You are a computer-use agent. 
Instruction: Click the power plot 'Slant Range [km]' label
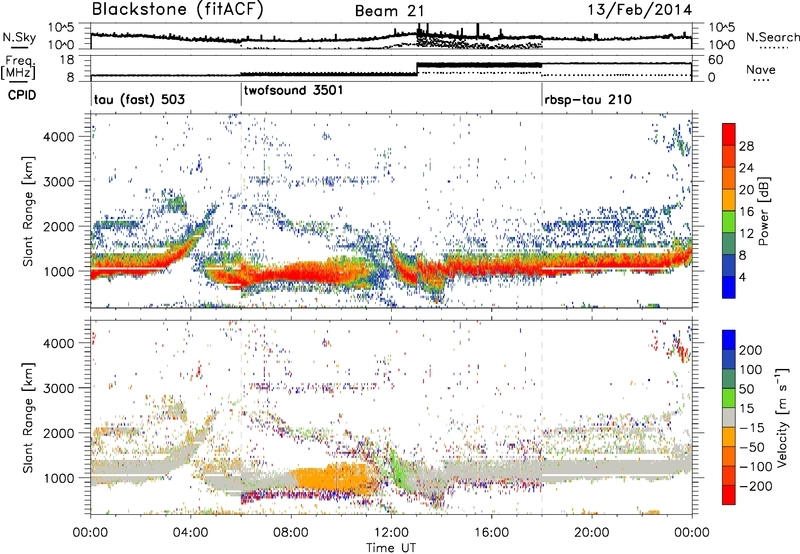pyautogui.click(x=28, y=211)
